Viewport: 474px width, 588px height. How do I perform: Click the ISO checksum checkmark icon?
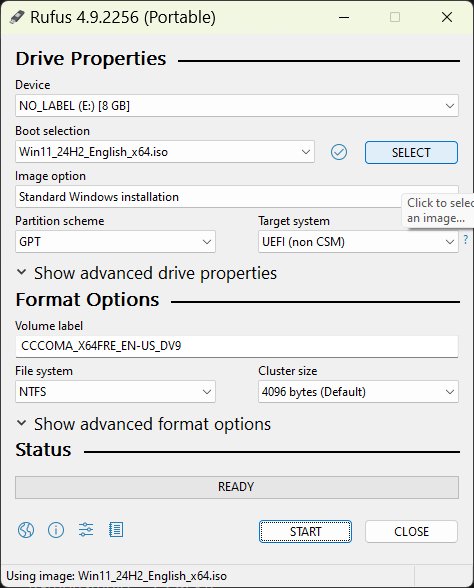(339, 152)
